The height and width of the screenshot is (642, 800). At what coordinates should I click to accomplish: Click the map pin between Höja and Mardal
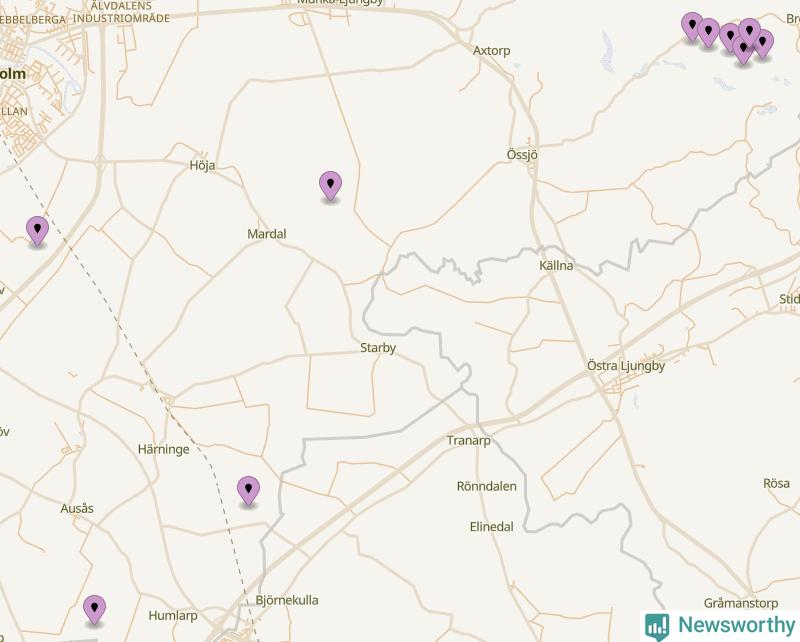point(330,186)
